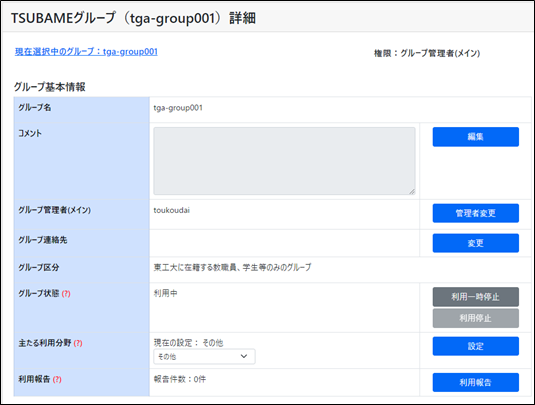This screenshot has height=405, width=535.
Task: Click the group name value tga-group001
Action: [x=178, y=108]
